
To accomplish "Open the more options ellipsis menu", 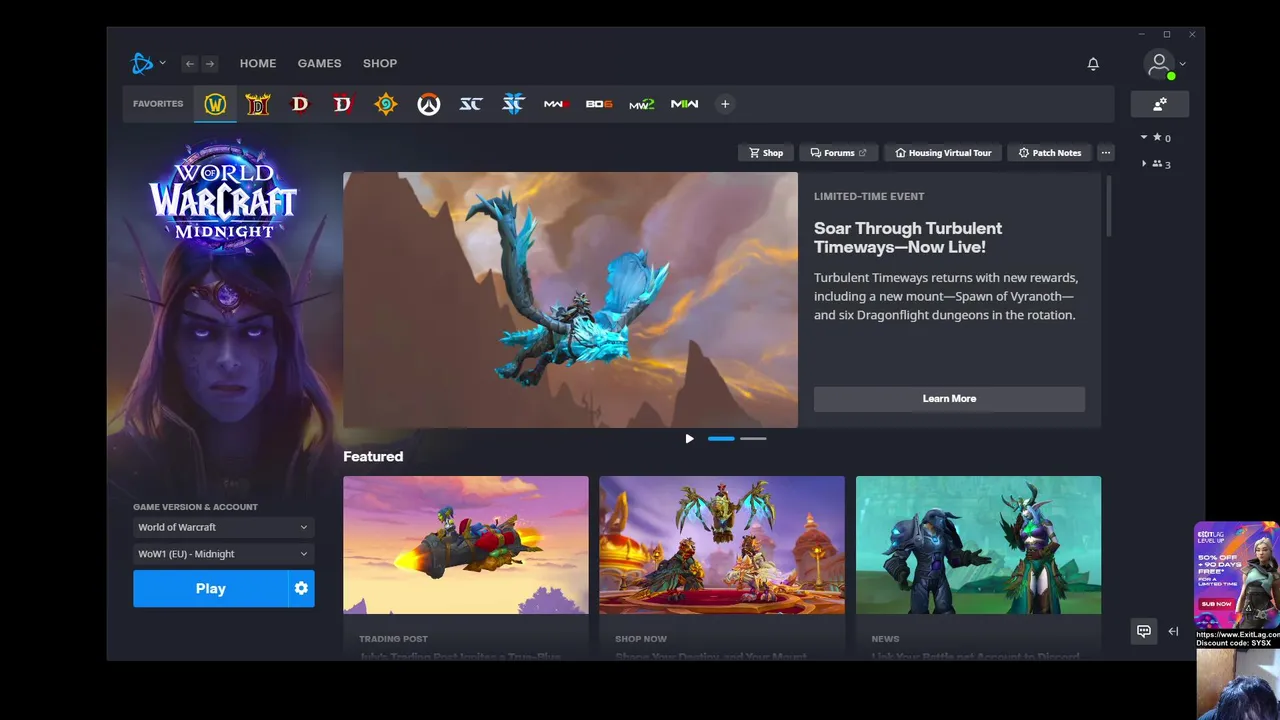I will (x=1105, y=153).
